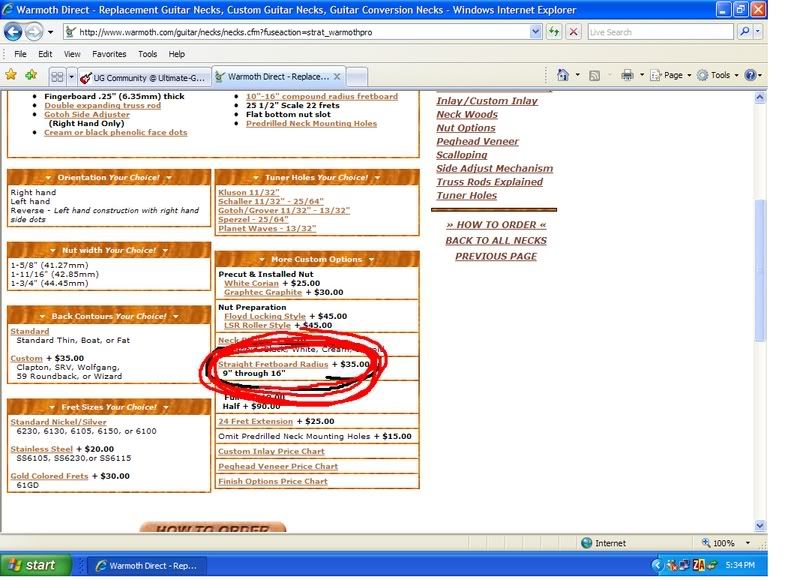Click the Internet security zone indicator
This screenshot has height=580, width=800.
(x=604, y=543)
